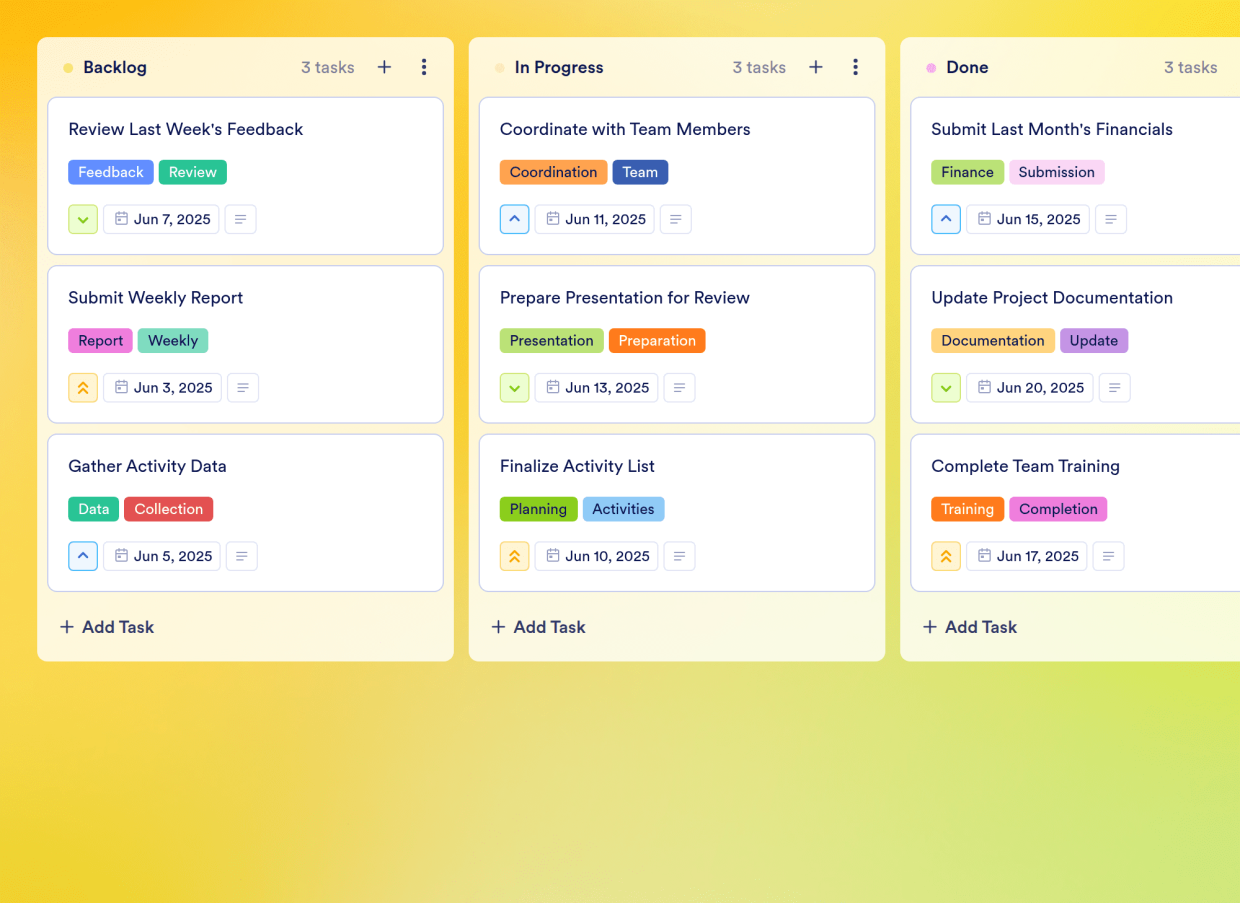Open the Backlog column options menu

[x=424, y=67]
